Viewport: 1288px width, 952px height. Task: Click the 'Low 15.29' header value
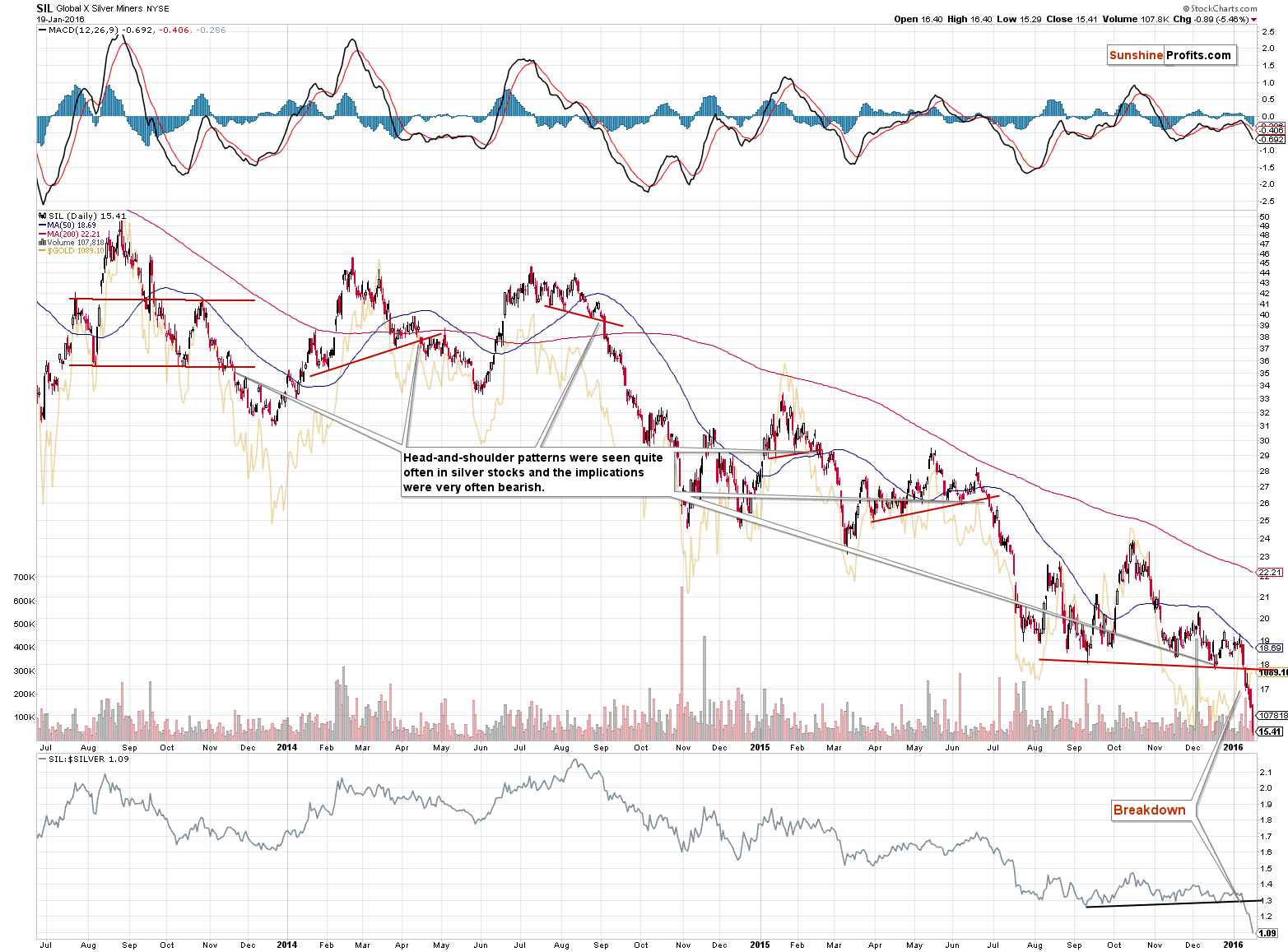pos(1020,19)
